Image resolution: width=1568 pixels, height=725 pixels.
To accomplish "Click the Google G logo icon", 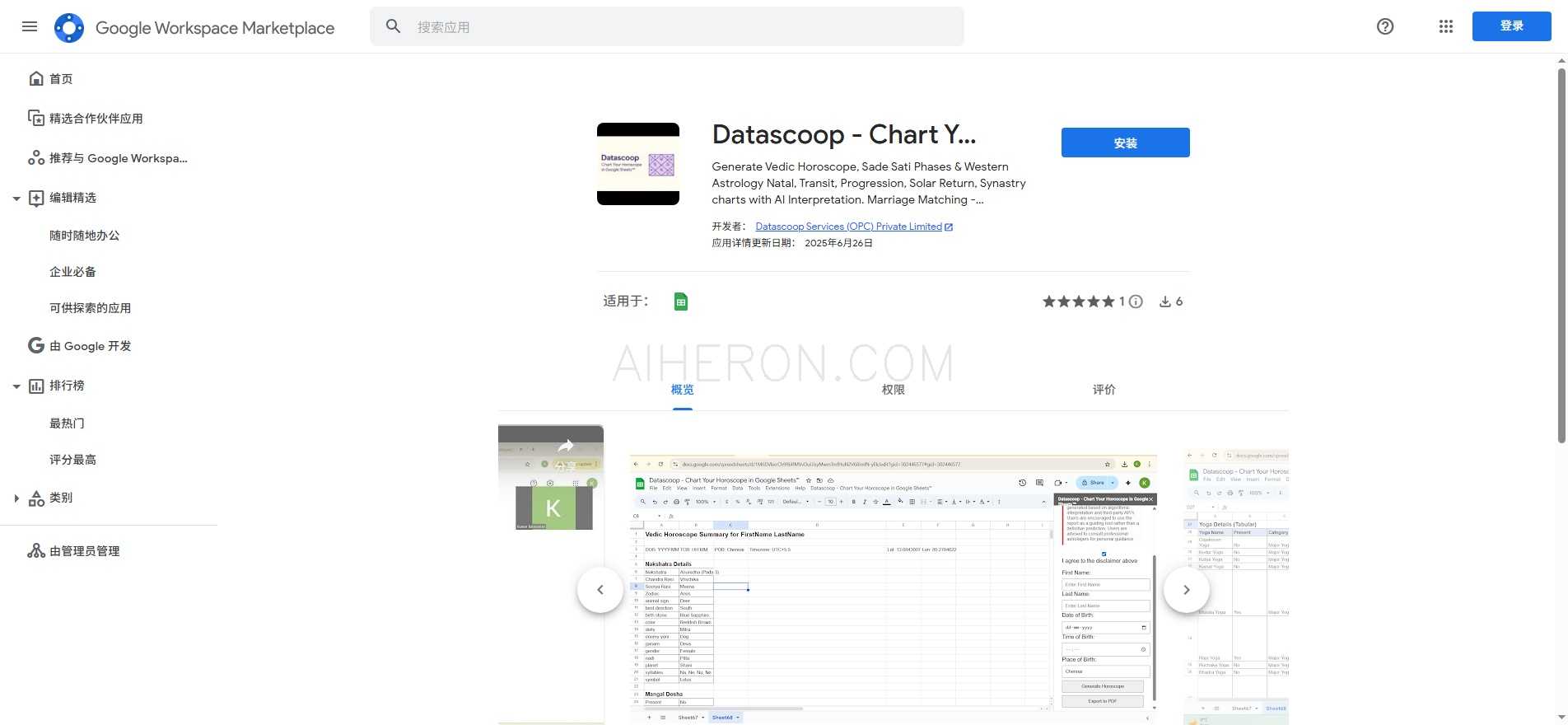I will pos(36,345).
